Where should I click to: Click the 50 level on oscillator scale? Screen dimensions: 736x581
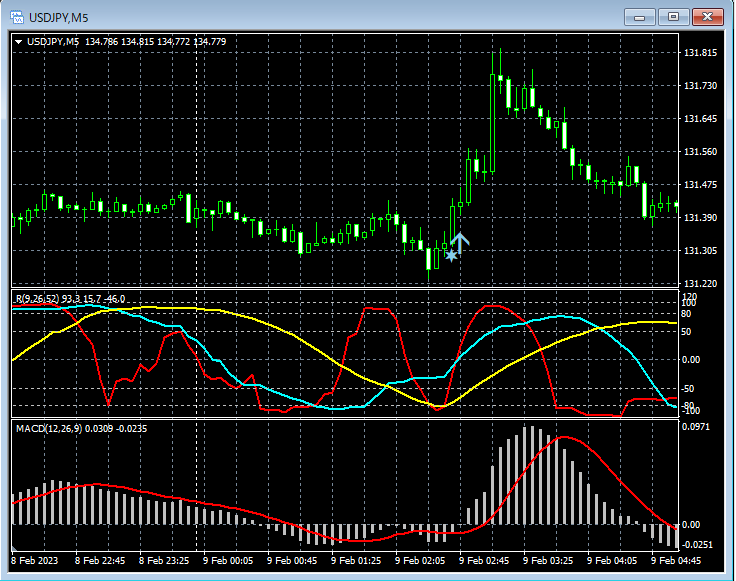click(686, 332)
